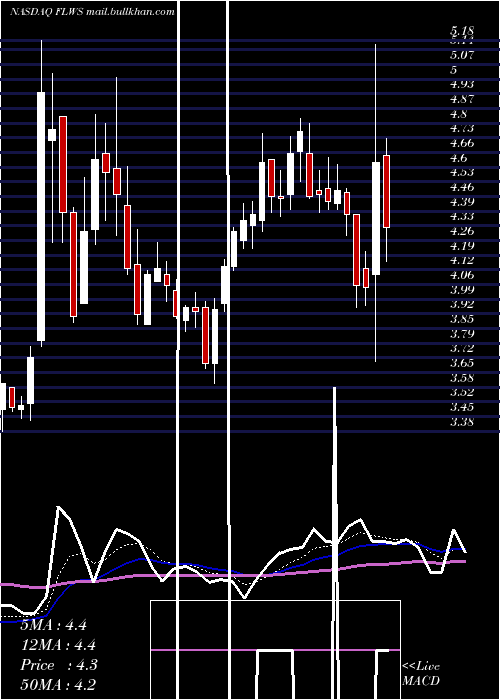Select the 4.33 price axis label
This screenshot has height=700, width=500.
(x=462, y=217)
